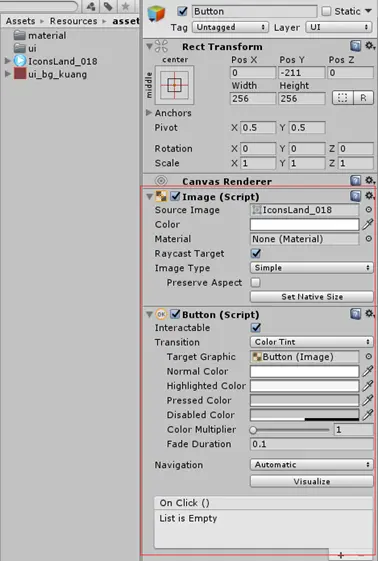The width and height of the screenshot is (378, 561).
Task: Click the Fade Duration field
Action: [311, 444]
